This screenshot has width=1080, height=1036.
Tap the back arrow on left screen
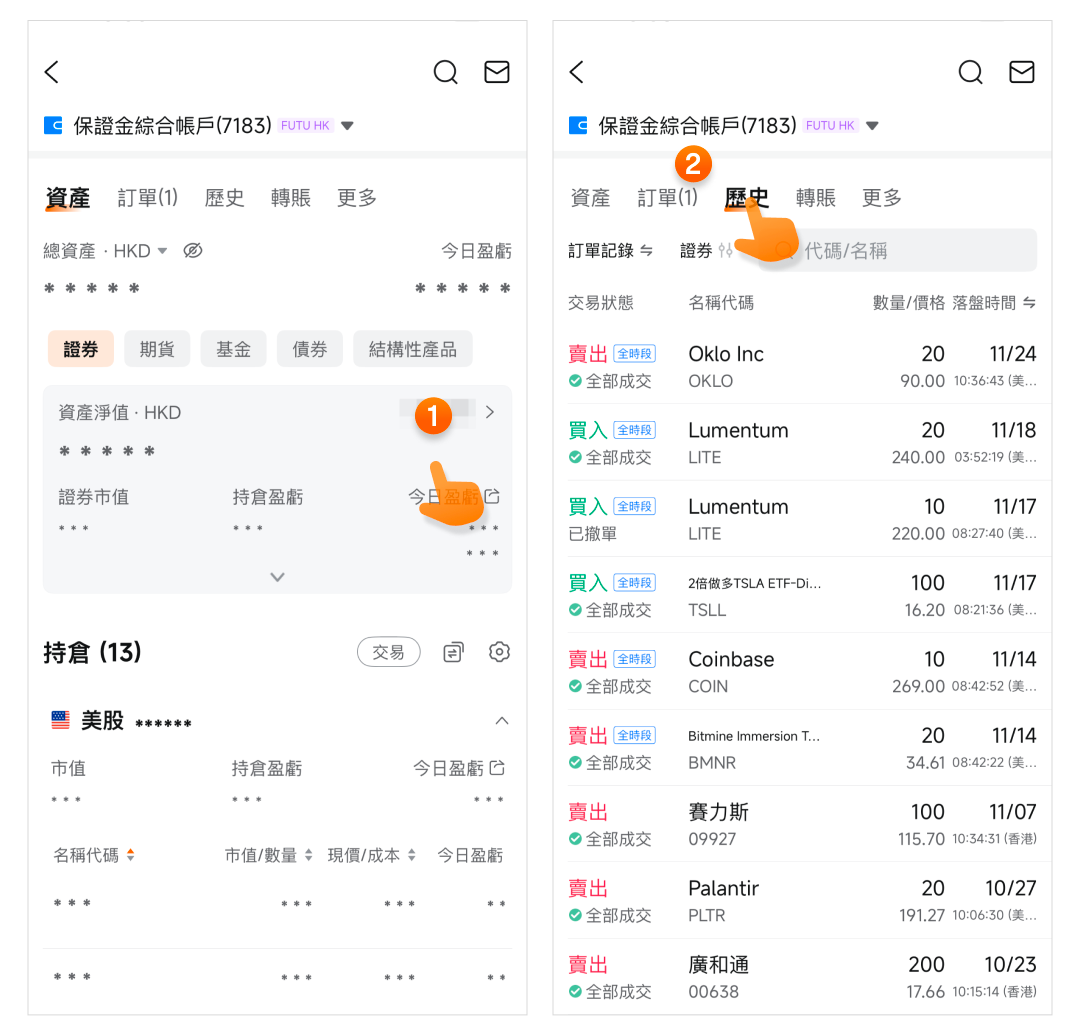(53, 72)
